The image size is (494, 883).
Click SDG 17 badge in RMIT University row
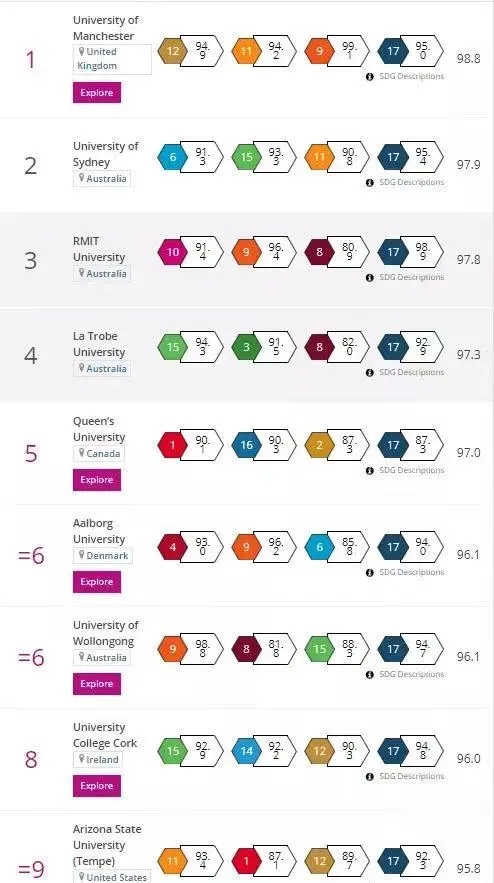tap(393, 252)
